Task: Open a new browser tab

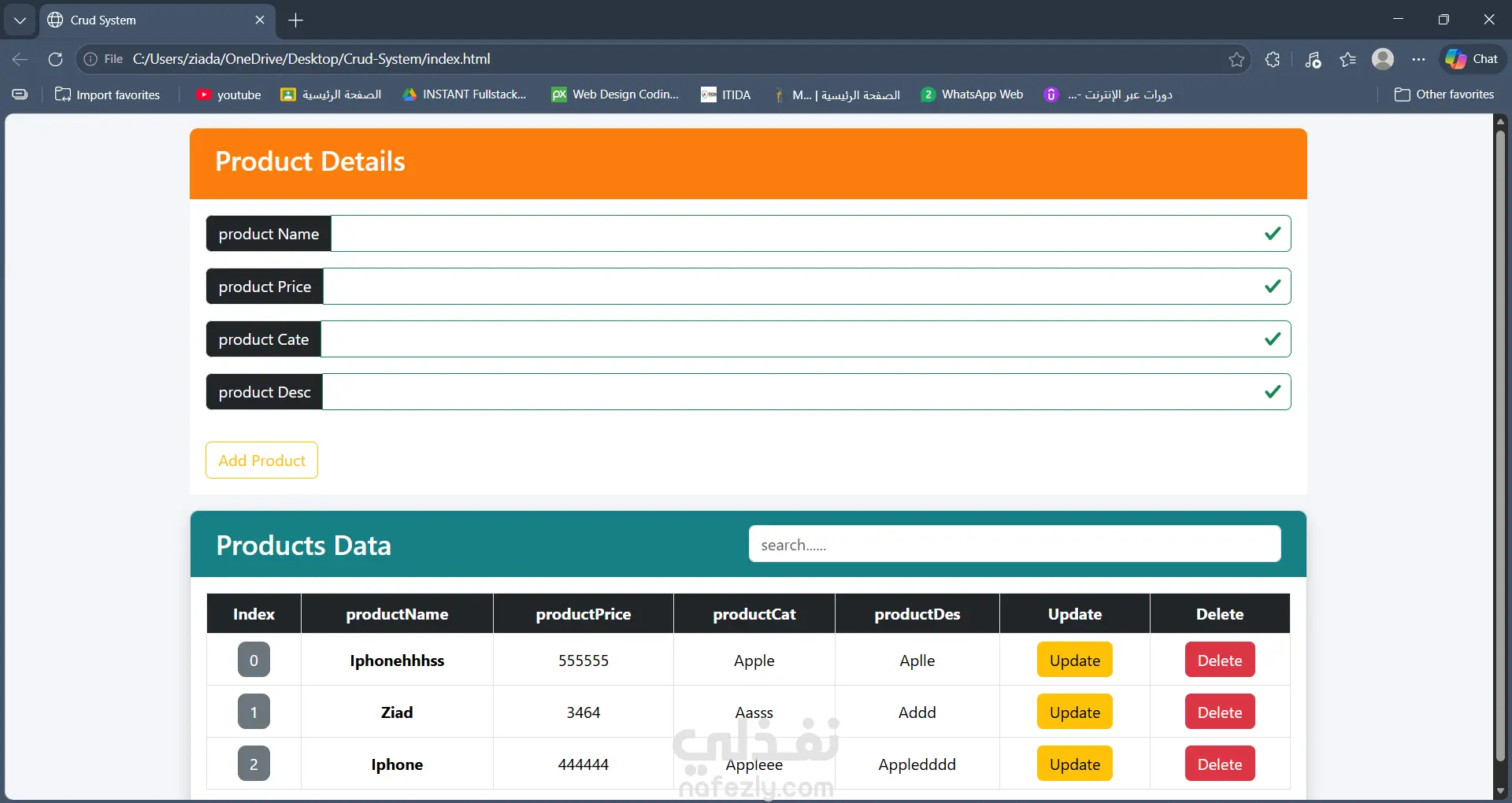Action: 296,20
